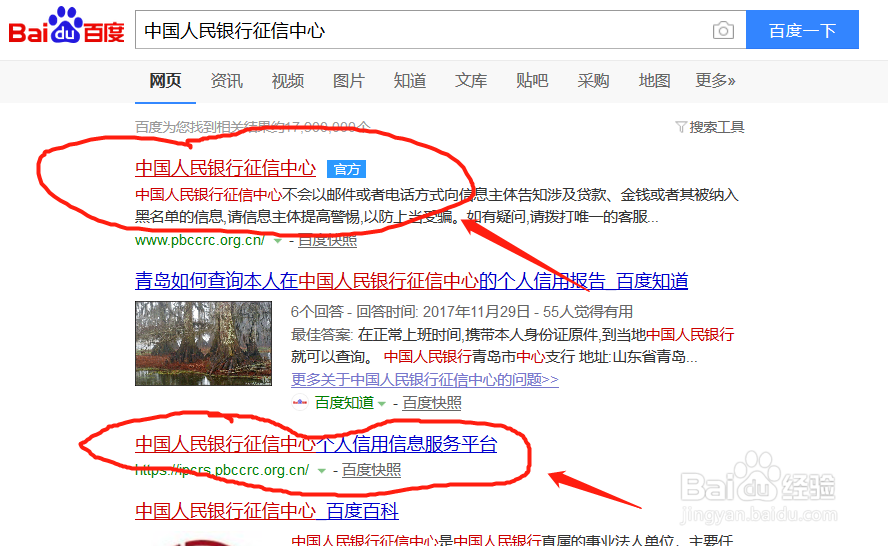Expand the 更多» menu
This screenshot has width=888, height=546.
click(x=715, y=81)
